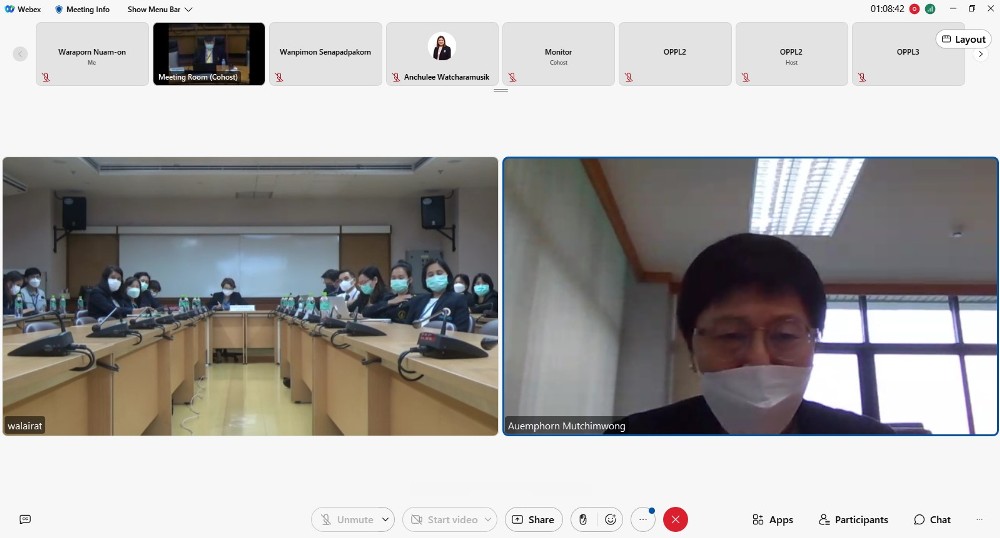This screenshot has height=538, width=1000.
Task: Click the red recording indicator icon
Action: 914,9
